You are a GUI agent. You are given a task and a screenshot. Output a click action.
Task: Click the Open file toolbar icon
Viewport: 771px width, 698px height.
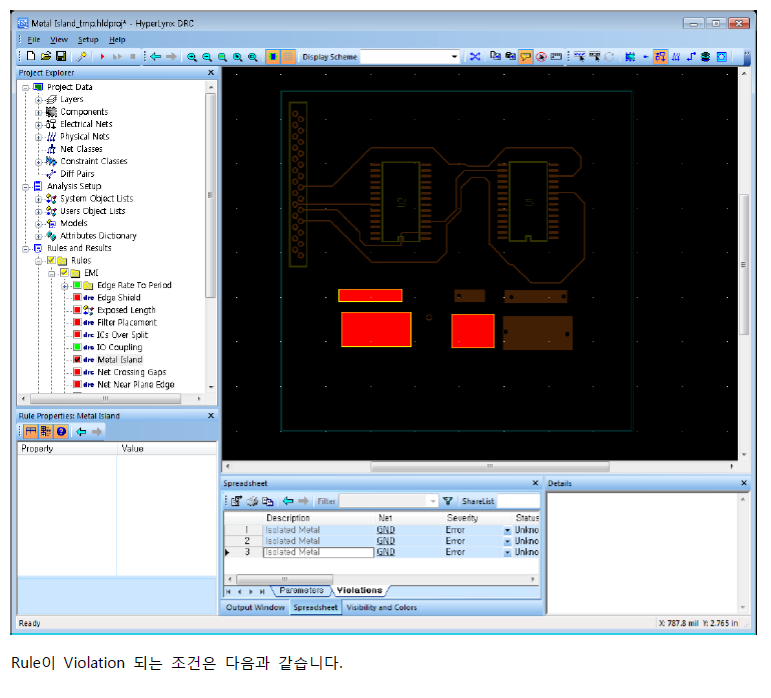pyautogui.click(x=46, y=57)
